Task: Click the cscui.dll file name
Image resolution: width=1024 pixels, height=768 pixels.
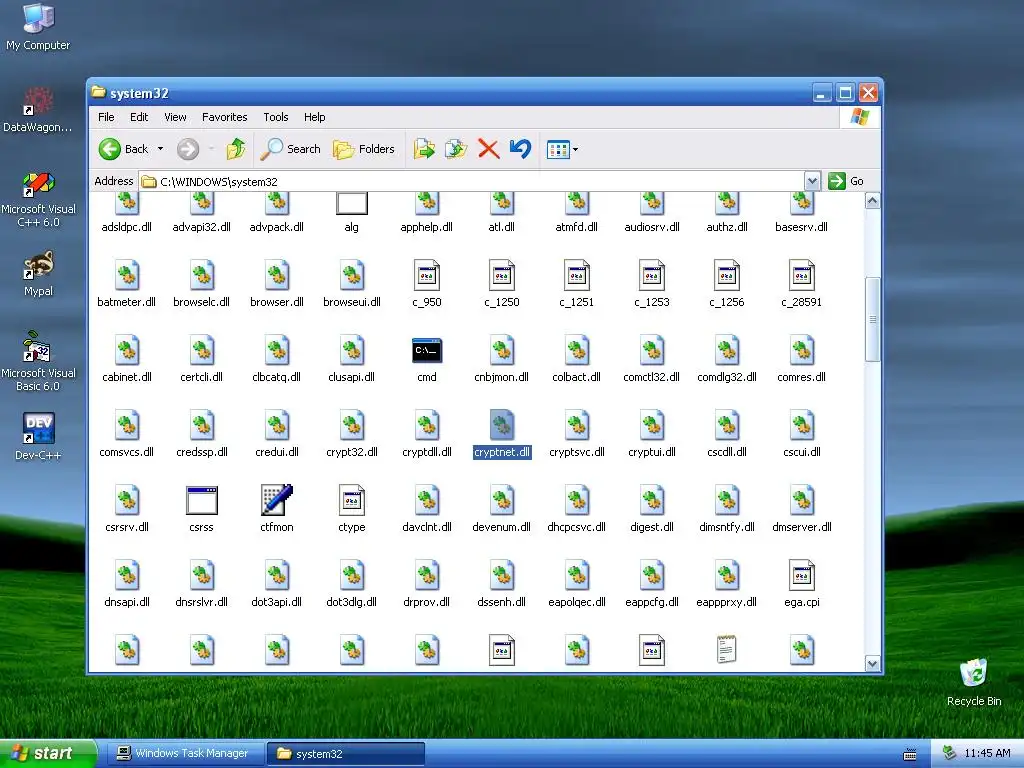Action: click(801, 452)
